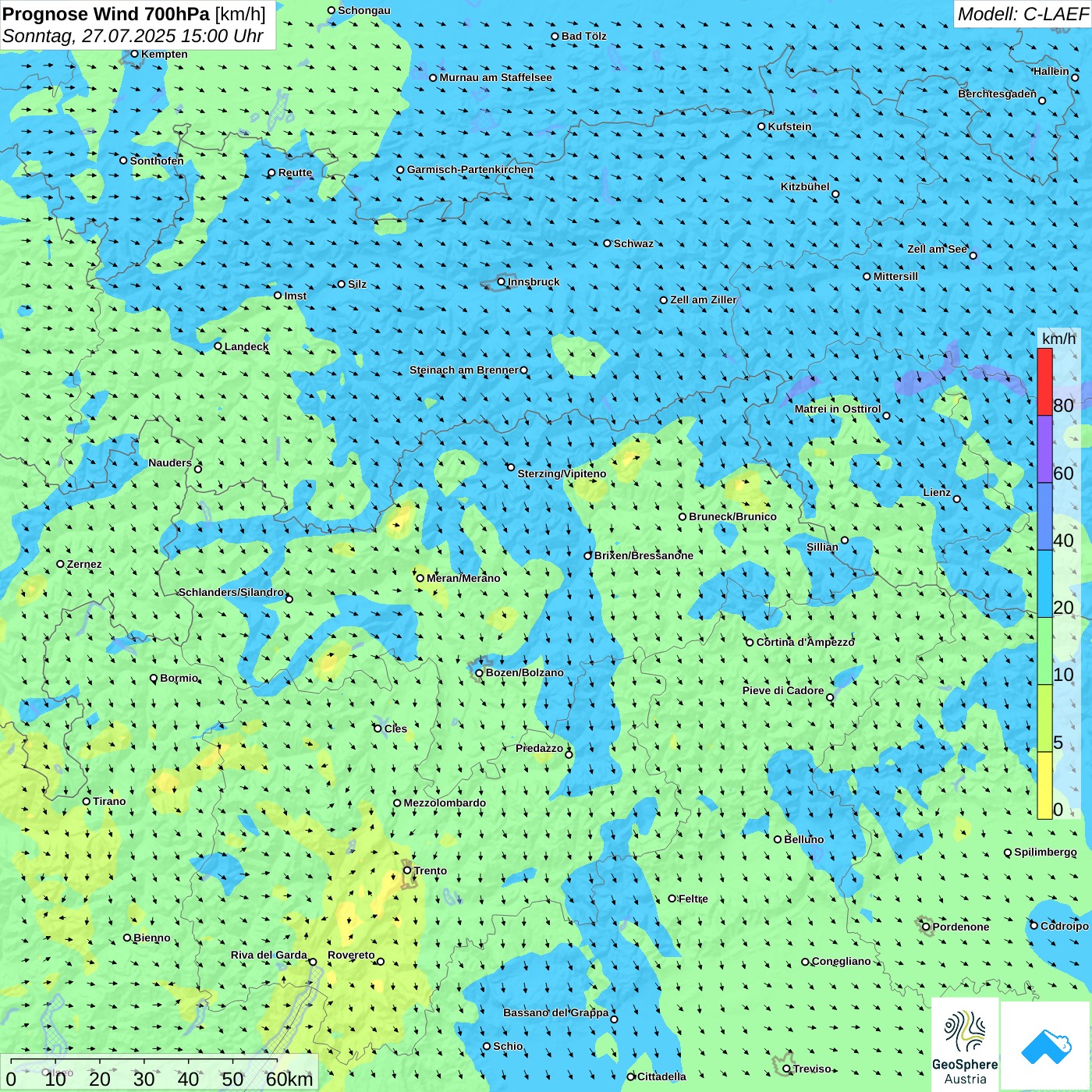Select the Sterzing/Vipiteno marker dot
The width and height of the screenshot is (1092, 1092).
pyautogui.click(x=511, y=467)
